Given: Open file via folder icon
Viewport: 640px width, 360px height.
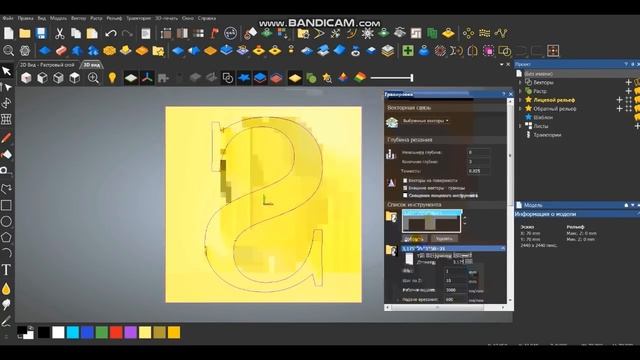Looking at the screenshot, I should tap(24, 33).
